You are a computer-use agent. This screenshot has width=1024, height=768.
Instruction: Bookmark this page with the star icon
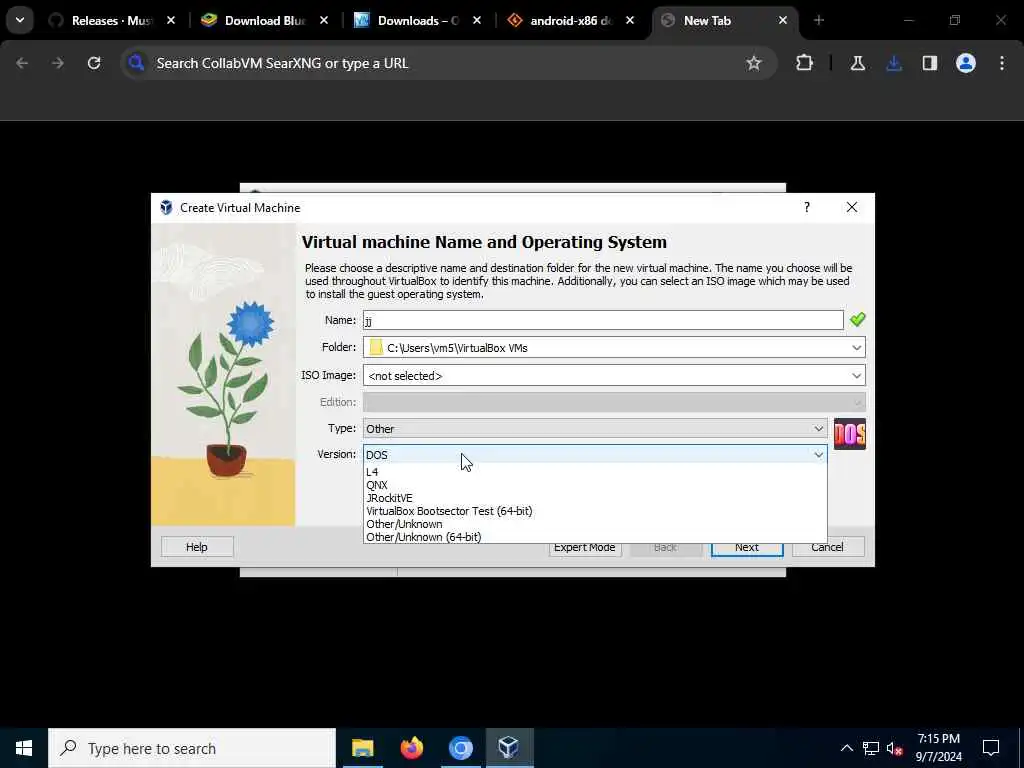pyautogui.click(x=754, y=63)
